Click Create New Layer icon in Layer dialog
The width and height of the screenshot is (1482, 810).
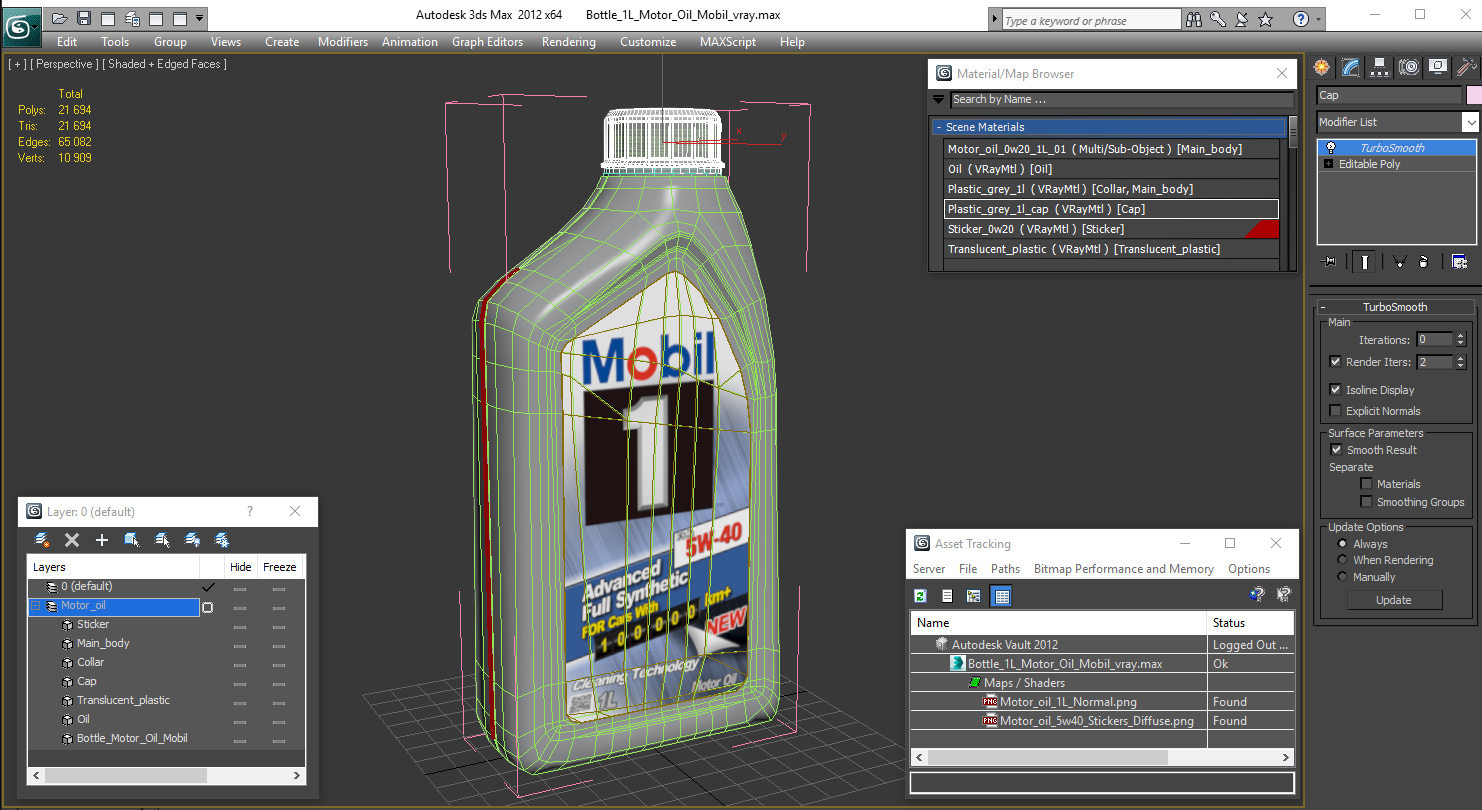[x=42, y=540]
